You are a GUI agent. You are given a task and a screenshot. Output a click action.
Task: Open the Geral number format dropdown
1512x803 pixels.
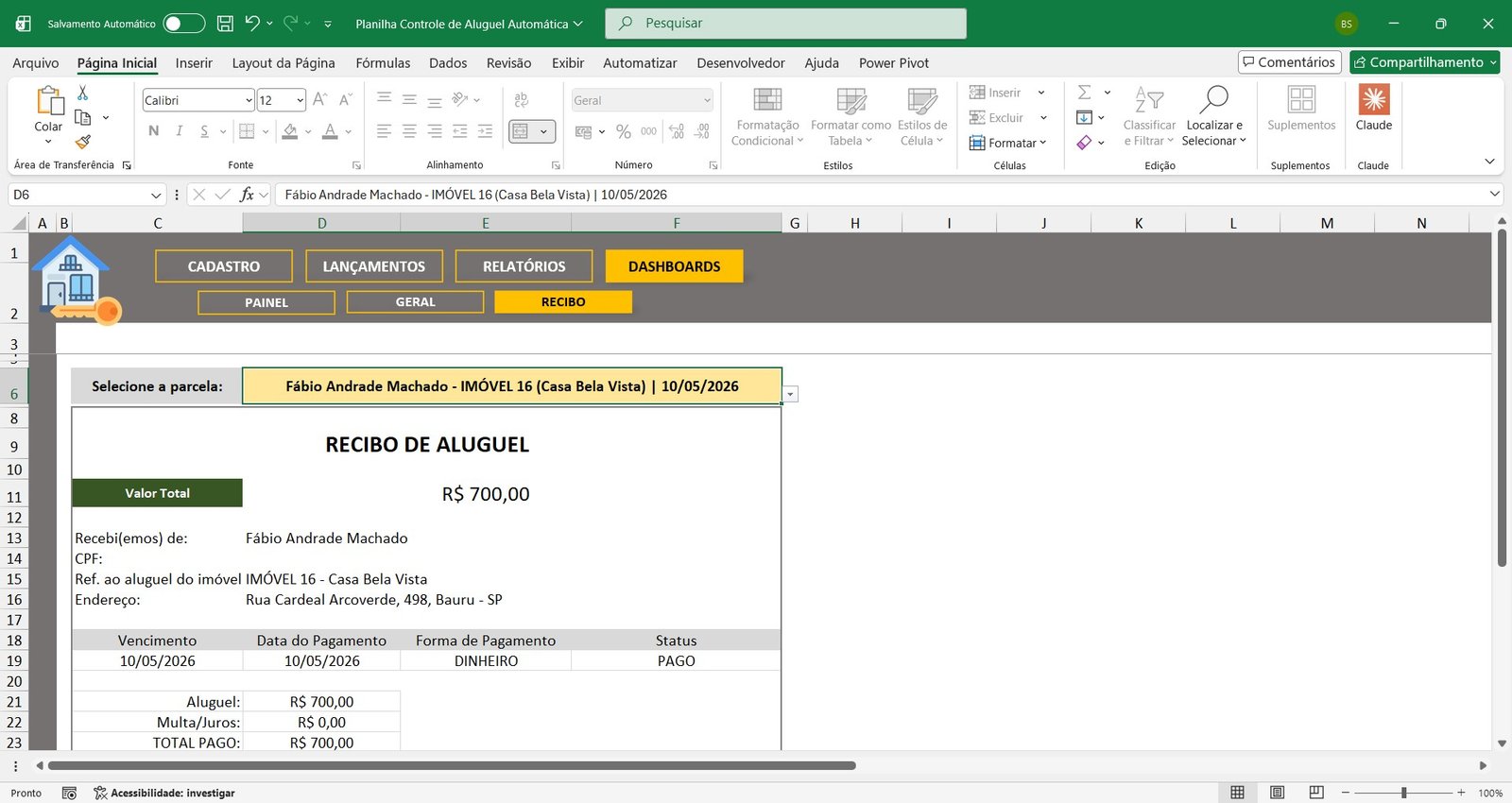coord(707,100)
